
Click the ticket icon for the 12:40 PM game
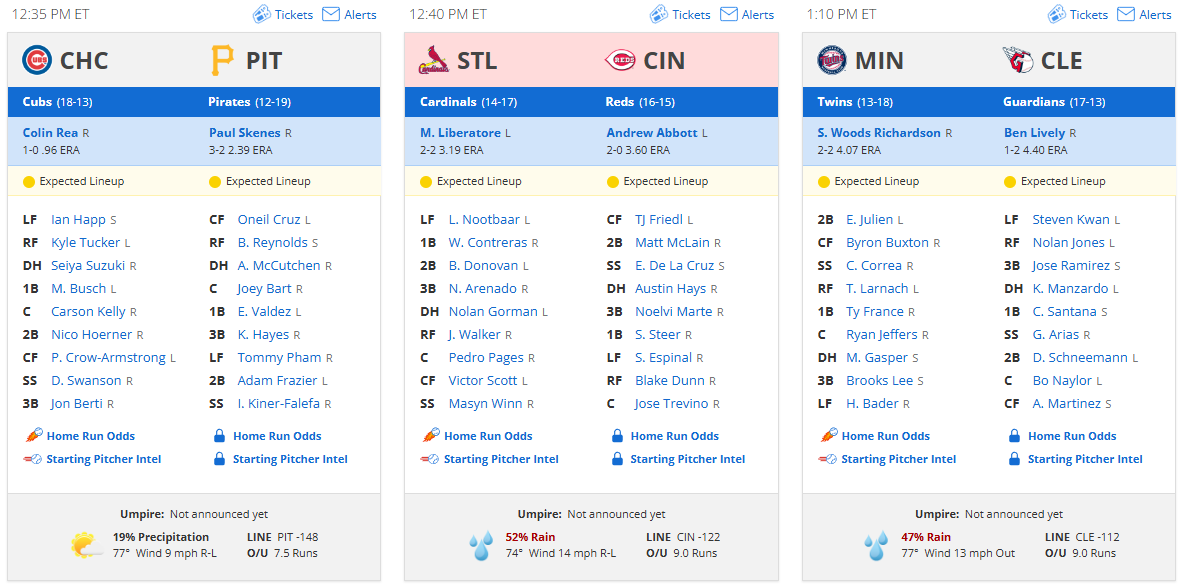point(658,14)
